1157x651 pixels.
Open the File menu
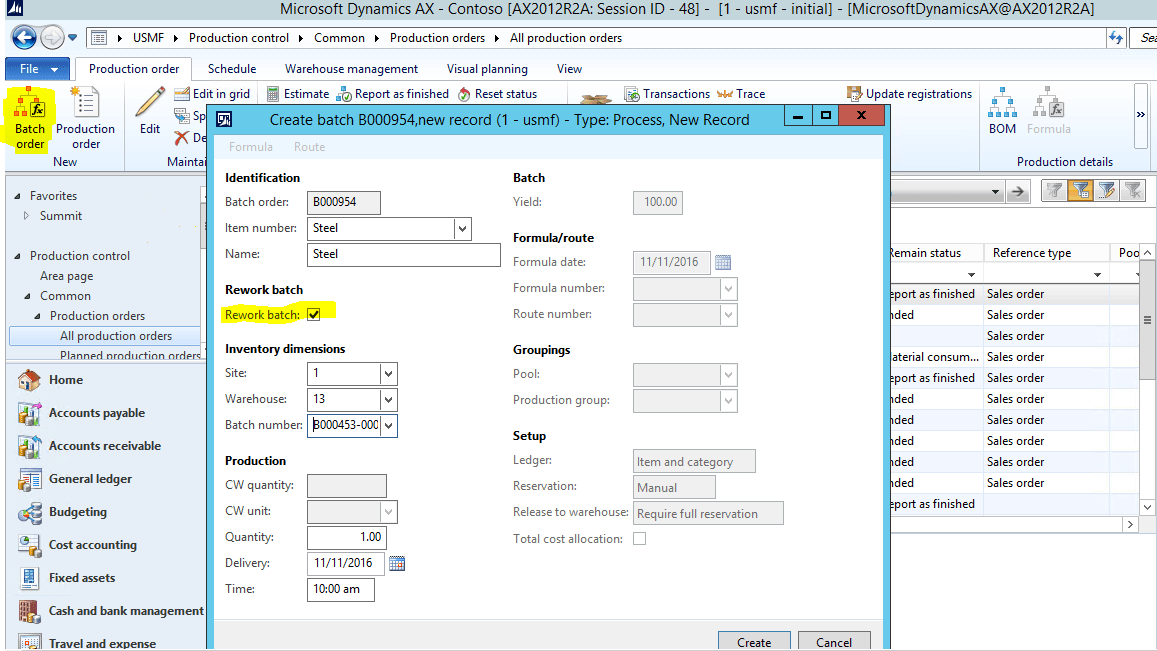click(38, 69)
